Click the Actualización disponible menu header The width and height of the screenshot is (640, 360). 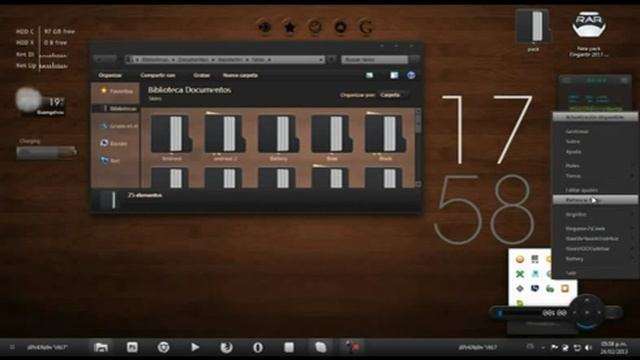coord(595,117)
